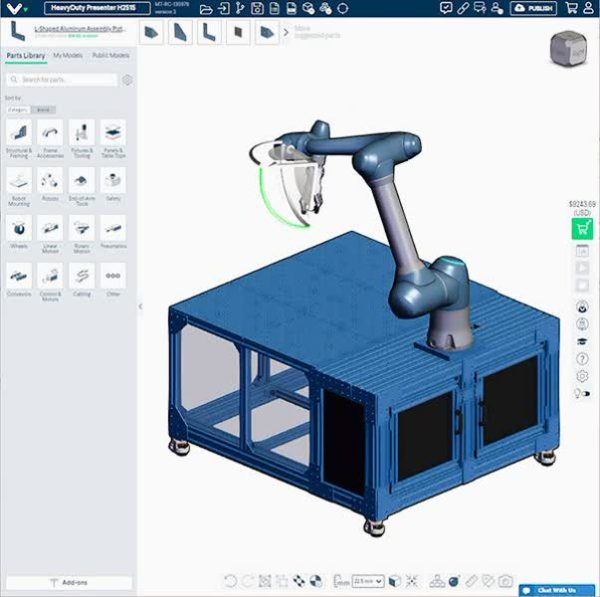Open the grid snap size dropdown
Image resolution: width=600 pixels, height=597 pixels.
click(x=368, y=581)
